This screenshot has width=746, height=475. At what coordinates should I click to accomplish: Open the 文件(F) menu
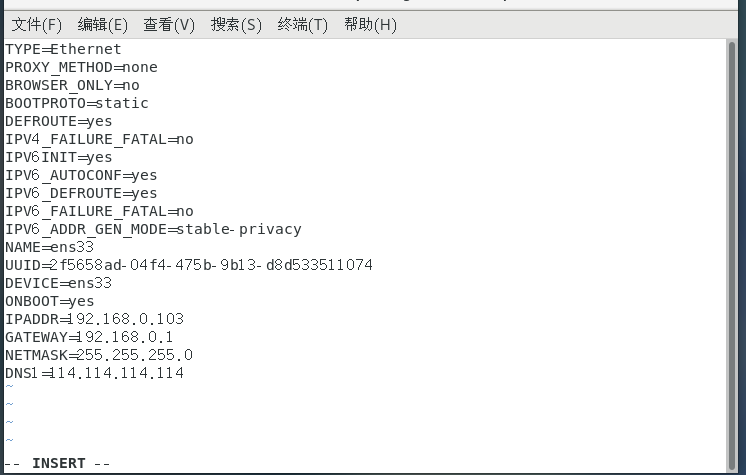point(37,25)
